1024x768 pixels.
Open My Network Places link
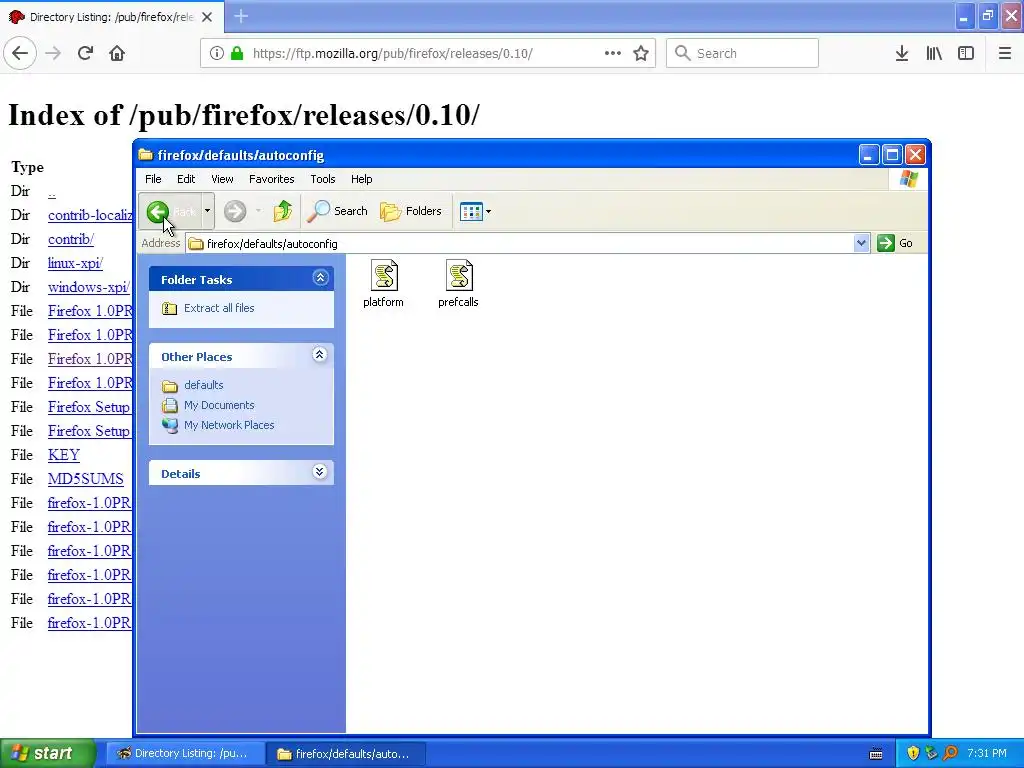click(229, 425)
